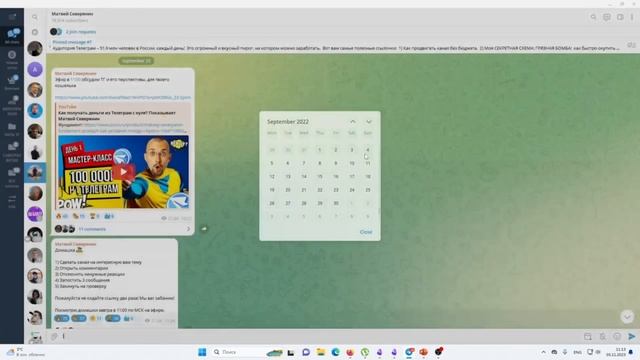Viewport: 640px width, 360px height.
Task: Open the Windows Start menu
Action: pos(202,352)
